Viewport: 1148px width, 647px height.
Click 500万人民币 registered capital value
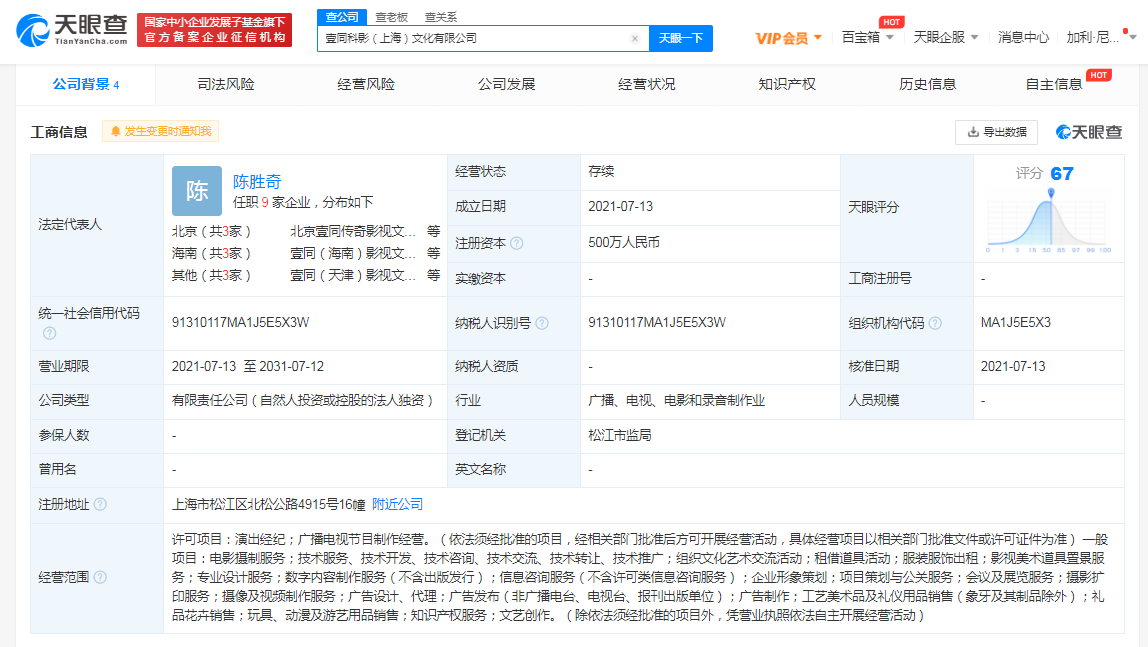click(624, 242)
